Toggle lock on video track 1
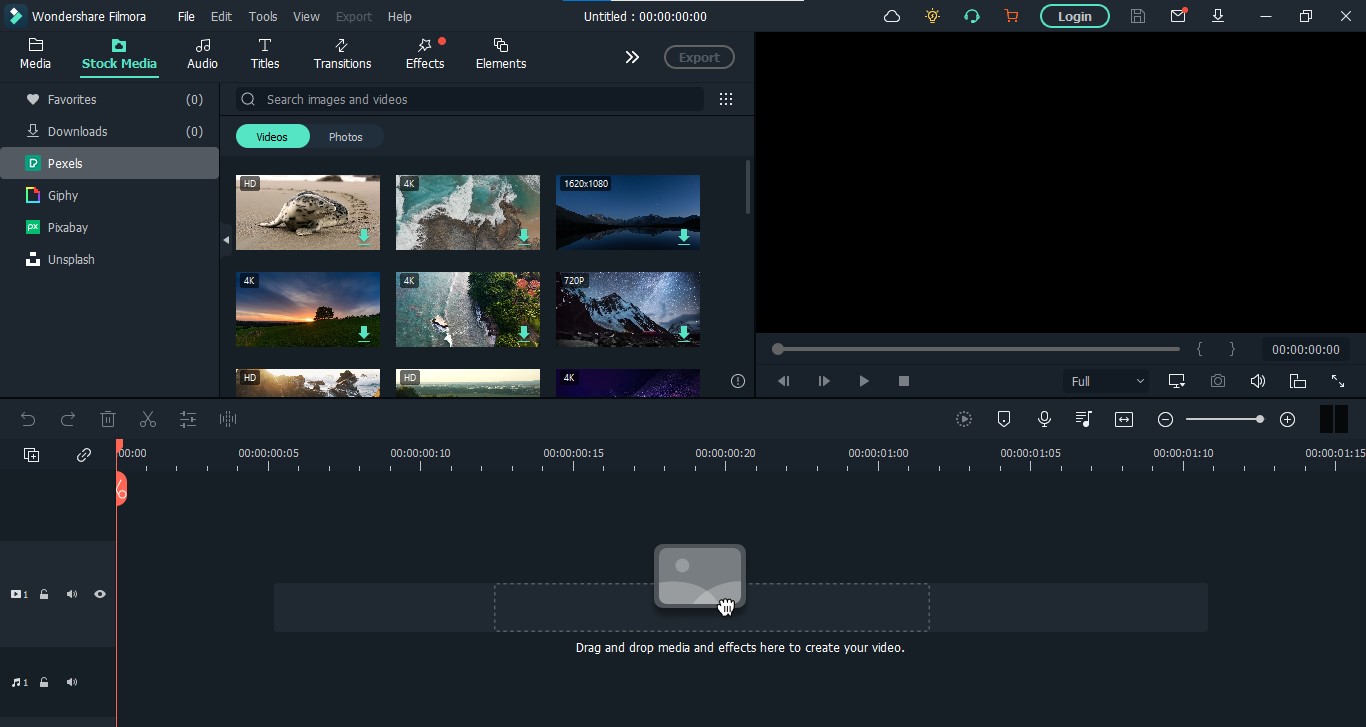The image size is (1366, 727). click(44, 594)
